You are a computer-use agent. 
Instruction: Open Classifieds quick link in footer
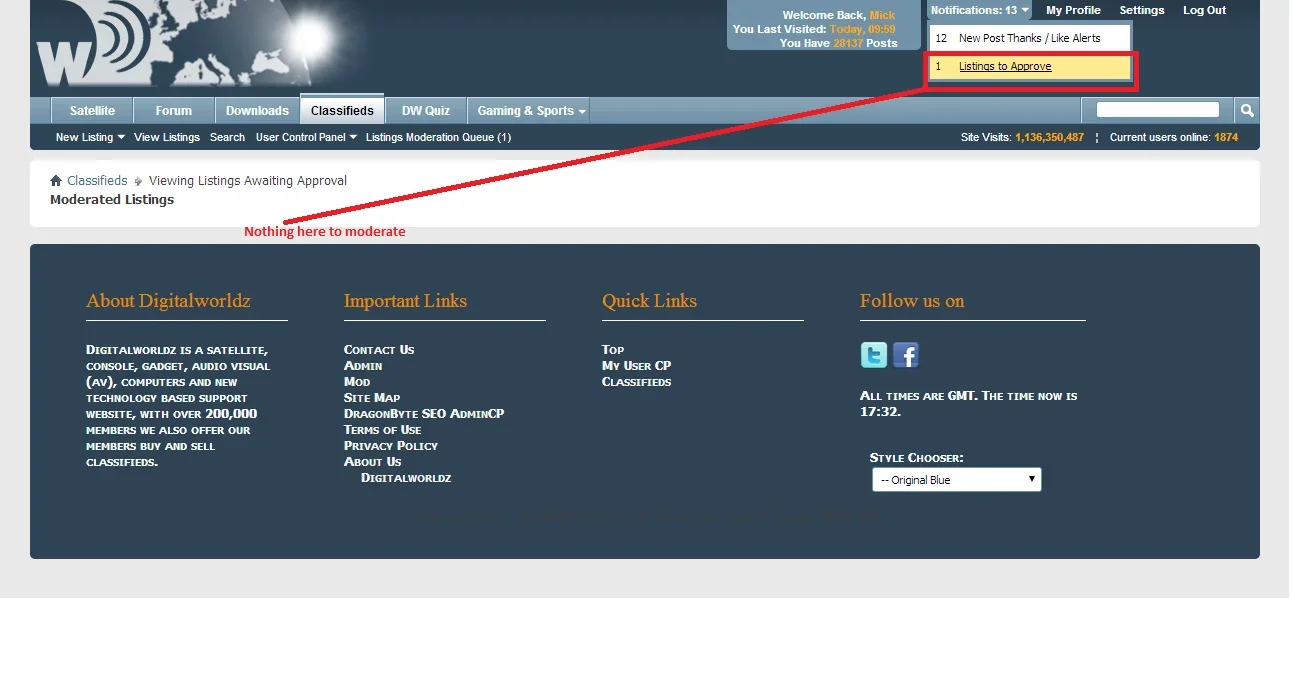(x=637, y=381)
